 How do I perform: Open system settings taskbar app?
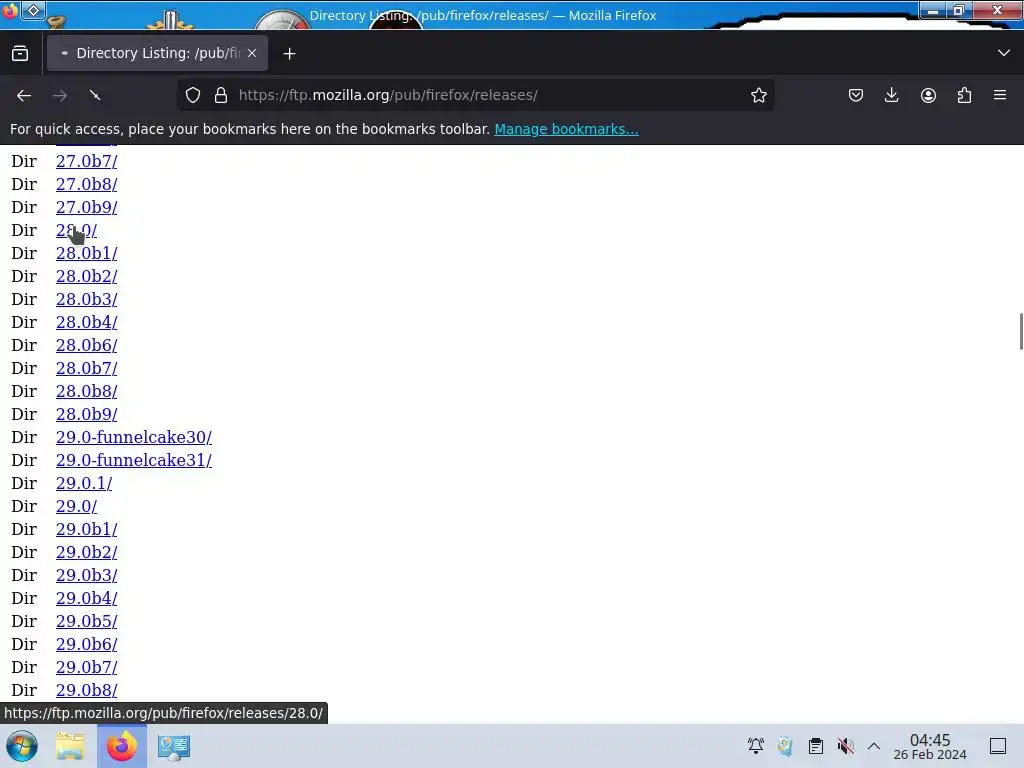(174, 746)
